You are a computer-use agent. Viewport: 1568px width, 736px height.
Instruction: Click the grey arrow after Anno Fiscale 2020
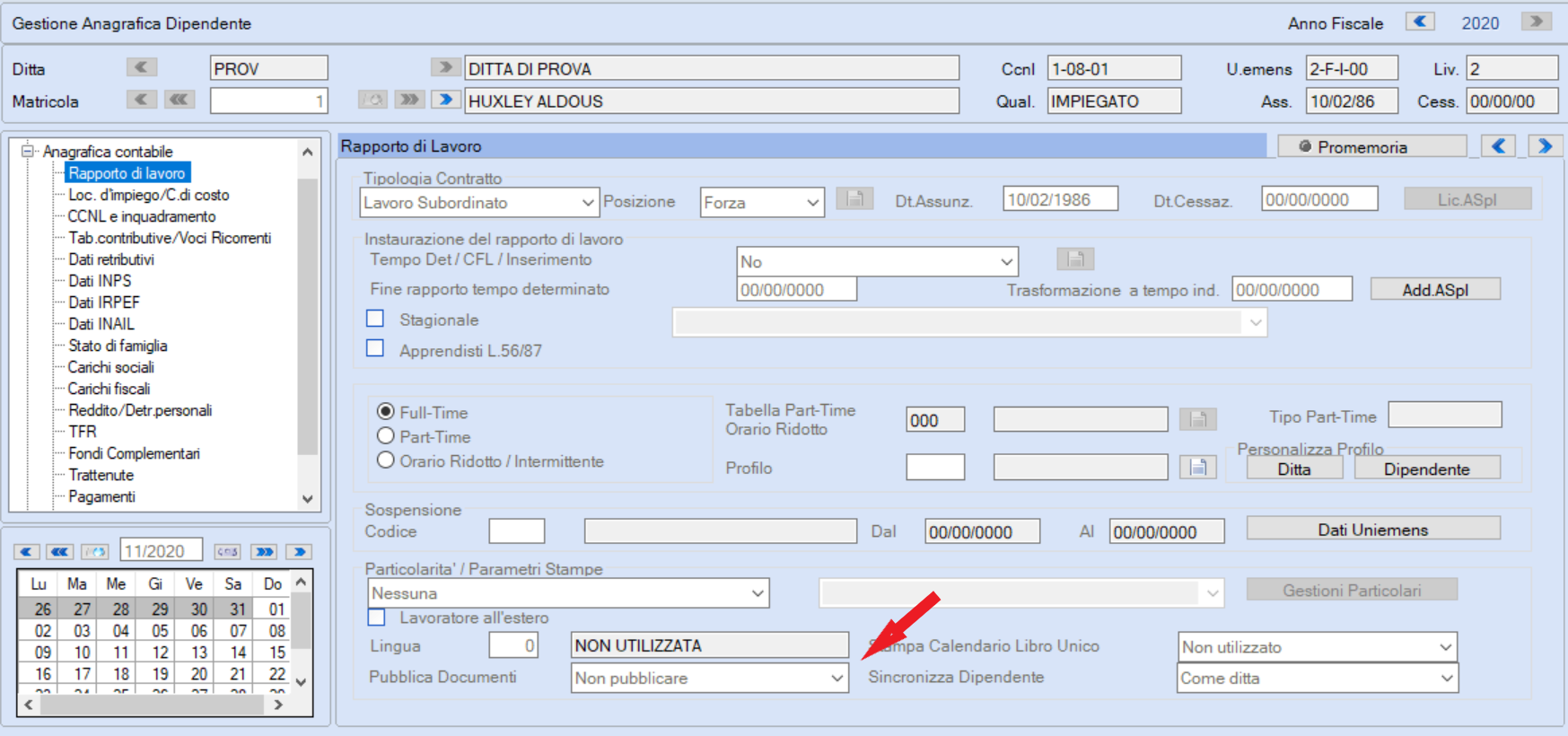1537,22
